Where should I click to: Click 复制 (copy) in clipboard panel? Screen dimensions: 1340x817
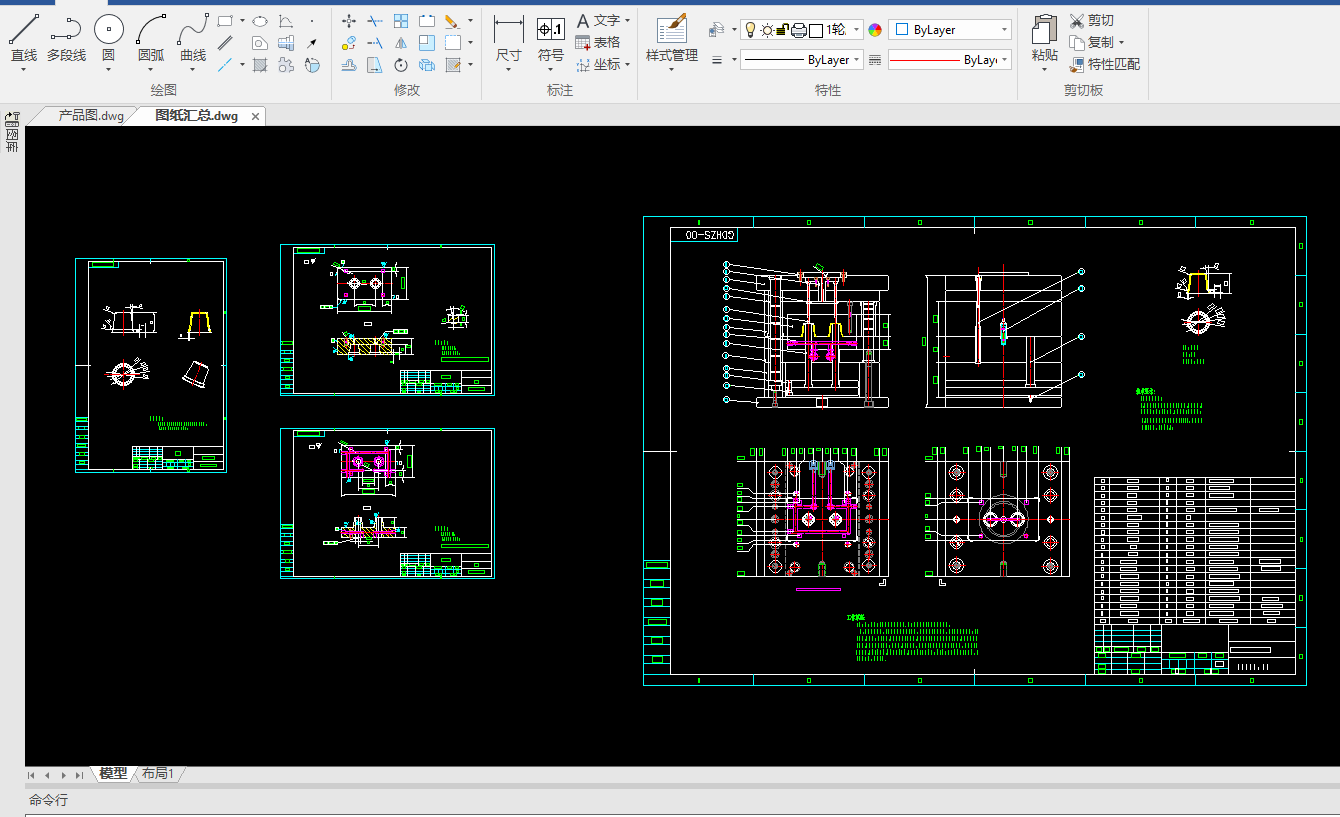point(1091,42)
